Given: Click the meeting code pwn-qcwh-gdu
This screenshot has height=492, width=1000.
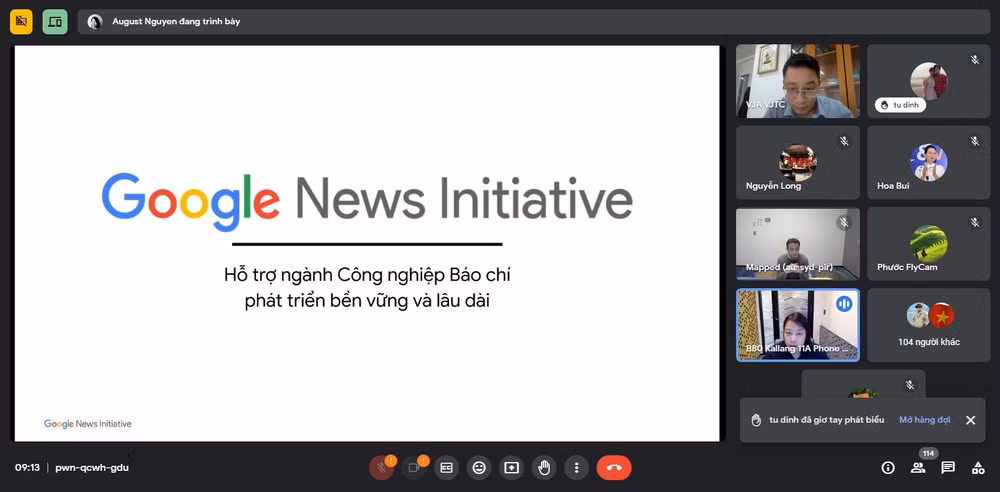Looking at the screenshot, I should (x=92, y=468).
